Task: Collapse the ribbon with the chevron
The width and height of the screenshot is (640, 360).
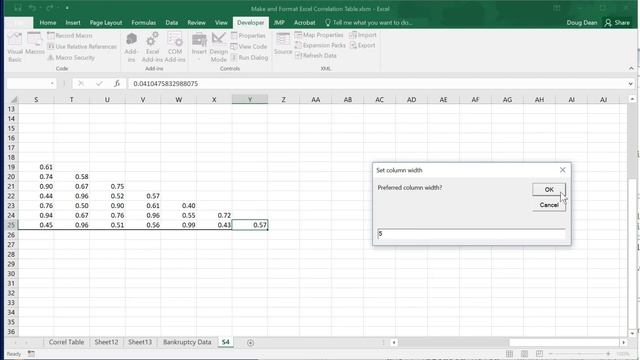Action: (631, 68)
